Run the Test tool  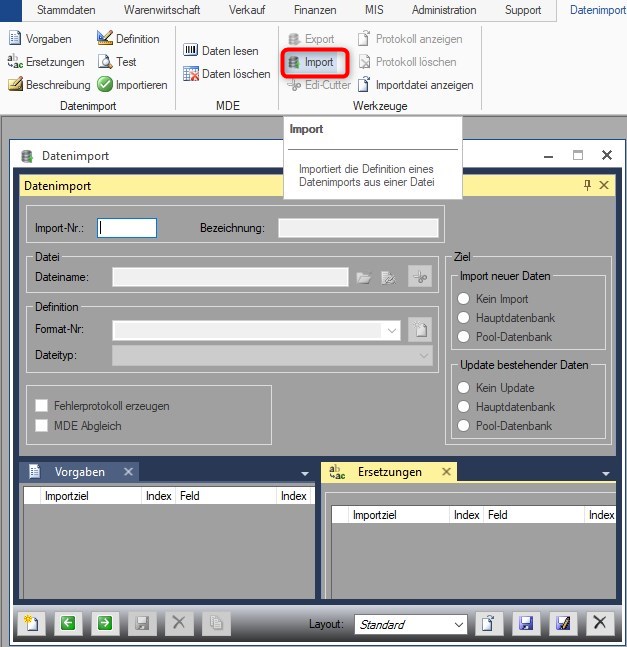point(105,62)
